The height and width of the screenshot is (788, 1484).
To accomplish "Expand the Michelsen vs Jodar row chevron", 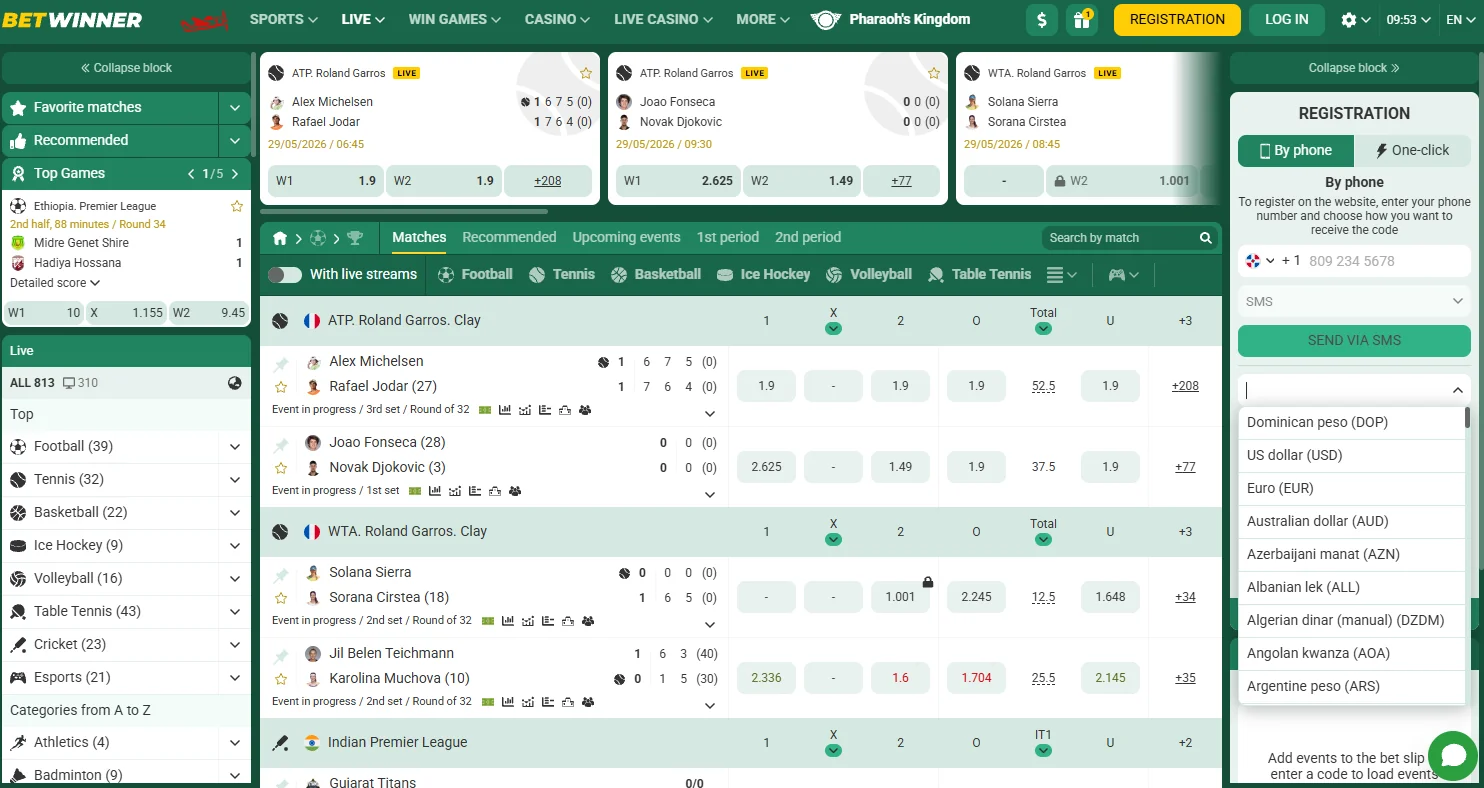I will pyautogui.click(x=710, y=413).
